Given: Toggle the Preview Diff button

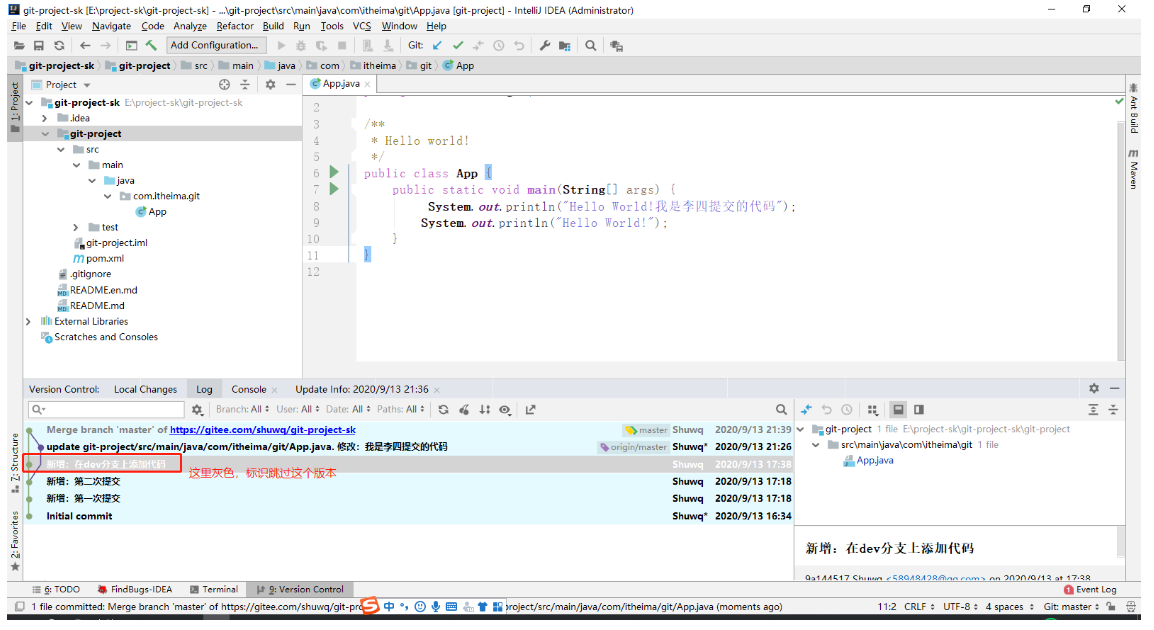Looking at the screenshot, I should [x=918, y=410].
